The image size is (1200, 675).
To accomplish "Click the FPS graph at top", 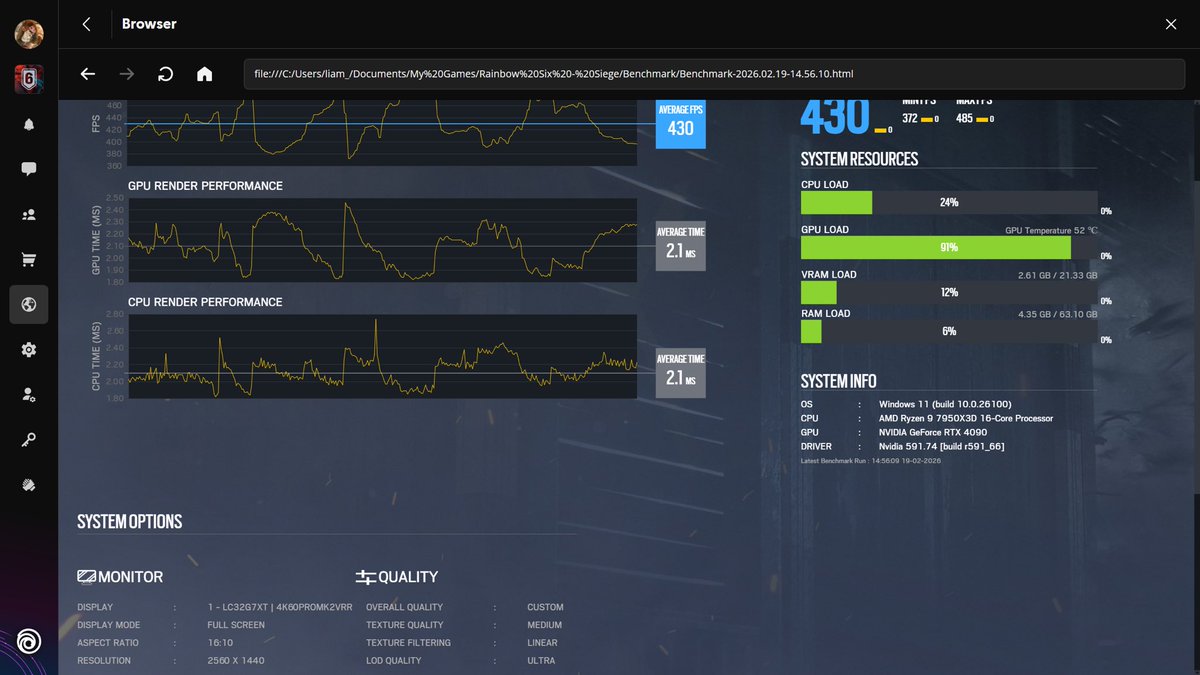I will point(382,132).
